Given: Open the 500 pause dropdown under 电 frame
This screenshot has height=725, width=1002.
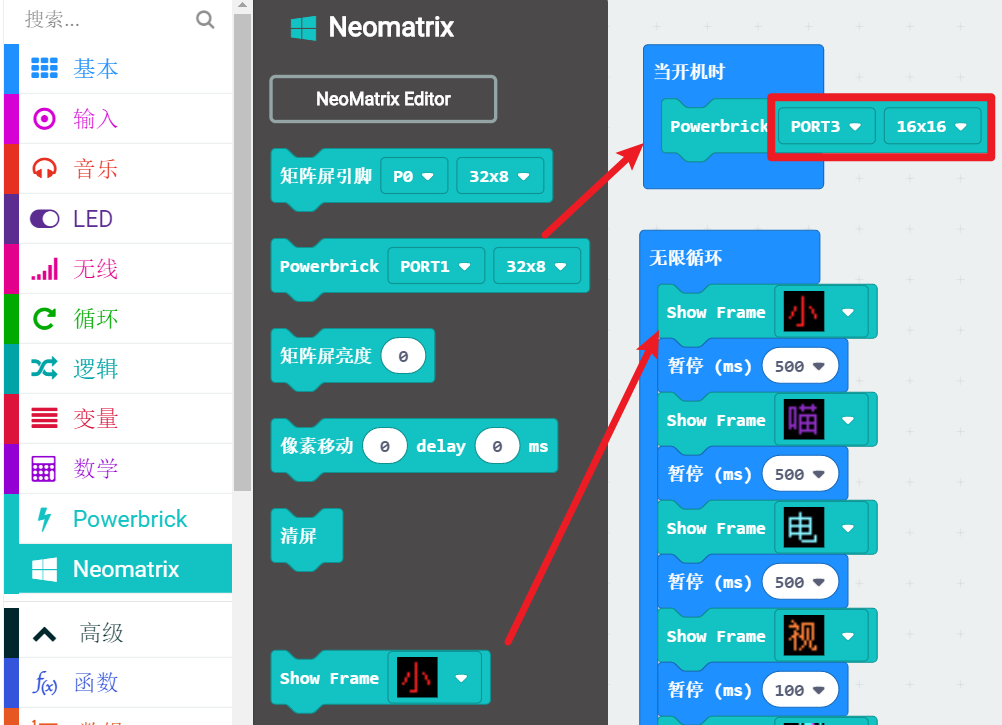Looking at the screenshot, I should click(800, 583).
